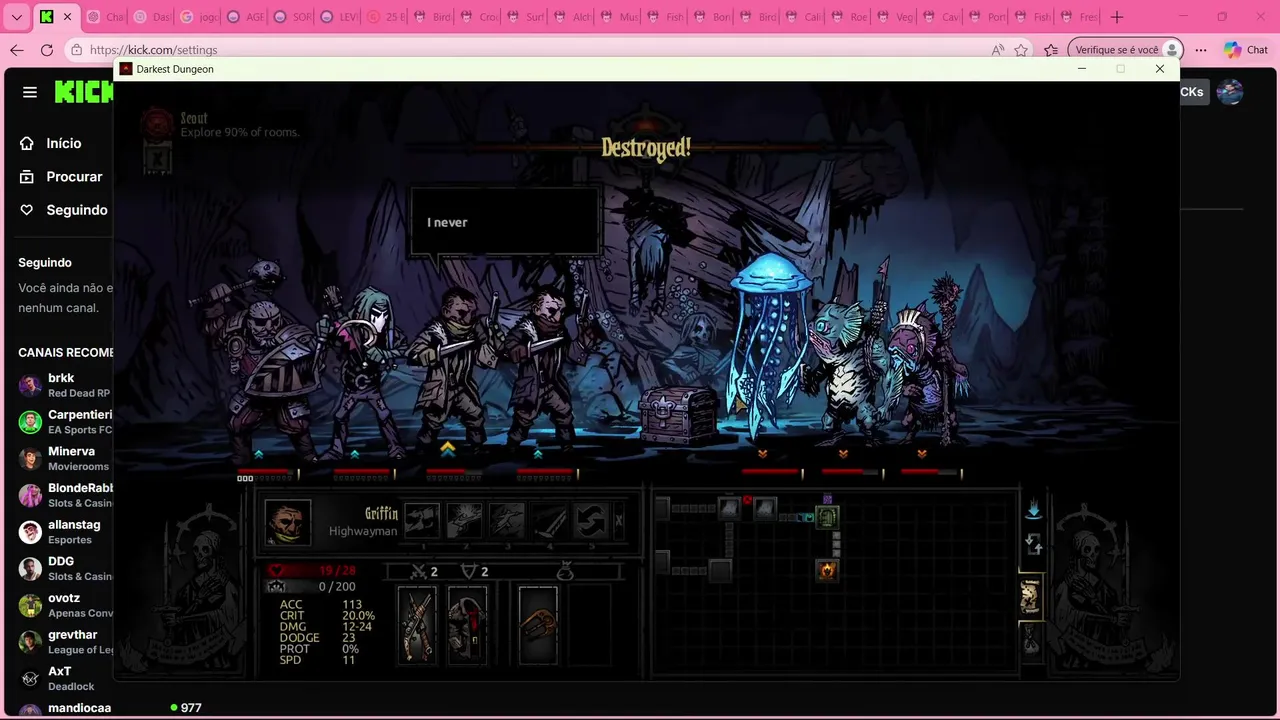
Task: Open browser settings and more menu
Action: point(1201,50)
